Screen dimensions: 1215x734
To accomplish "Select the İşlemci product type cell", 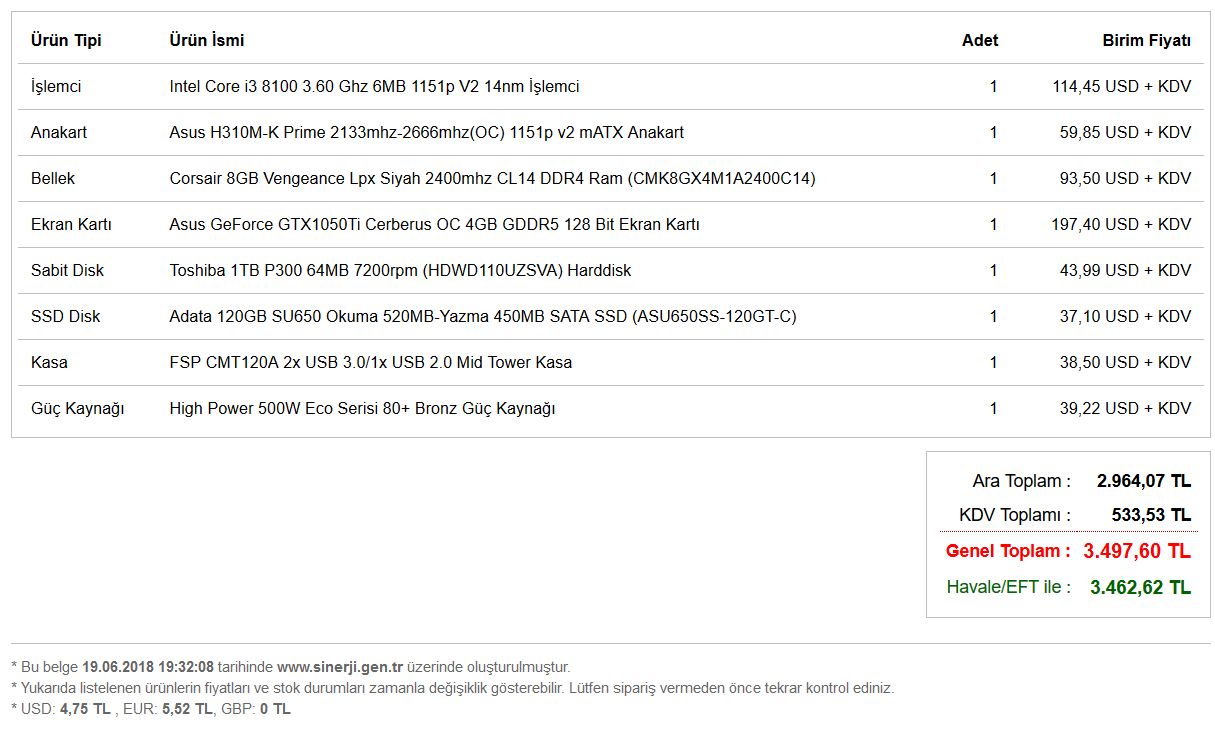I will [56, 87].
